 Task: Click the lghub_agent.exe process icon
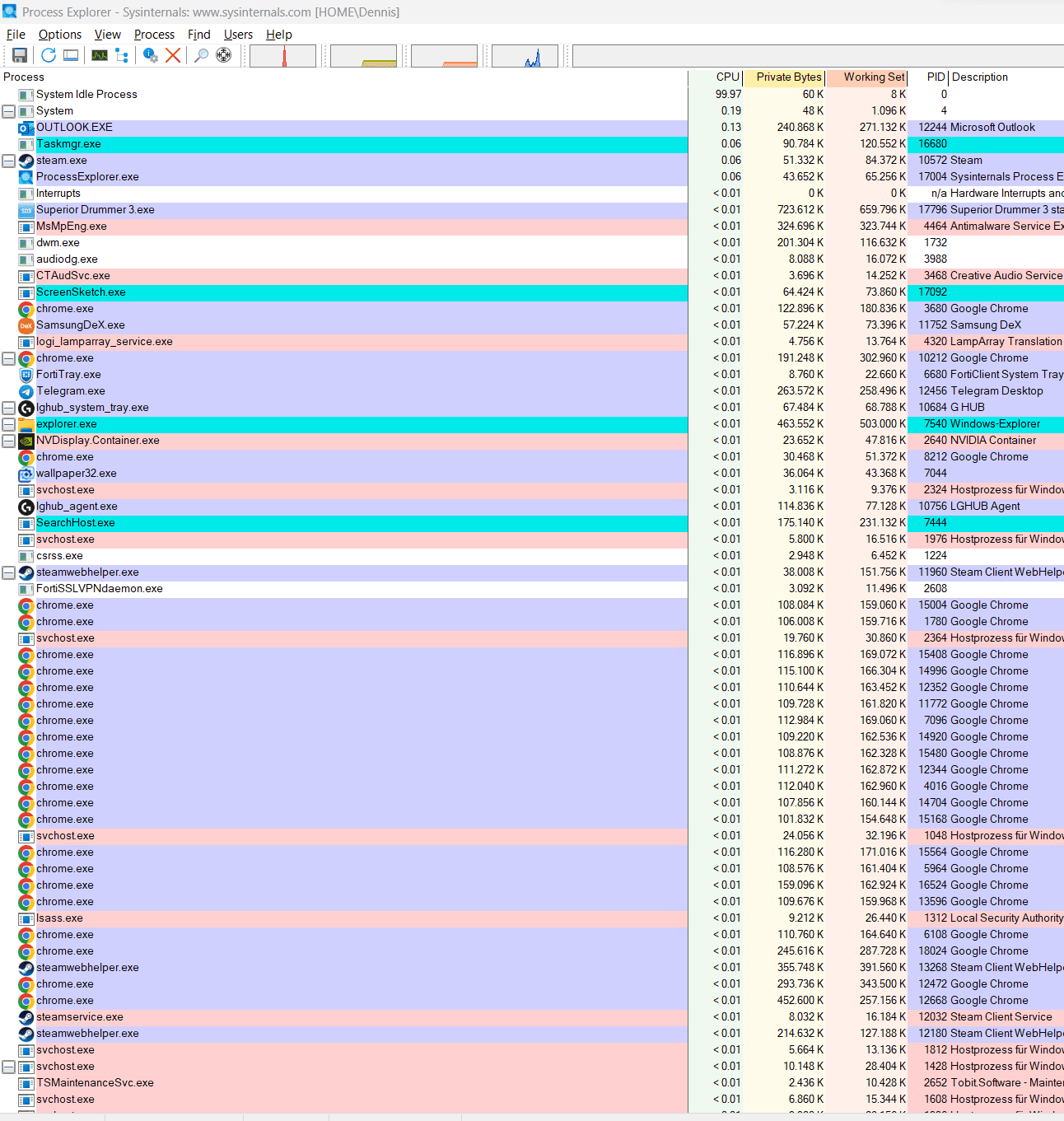pos(26,507)
